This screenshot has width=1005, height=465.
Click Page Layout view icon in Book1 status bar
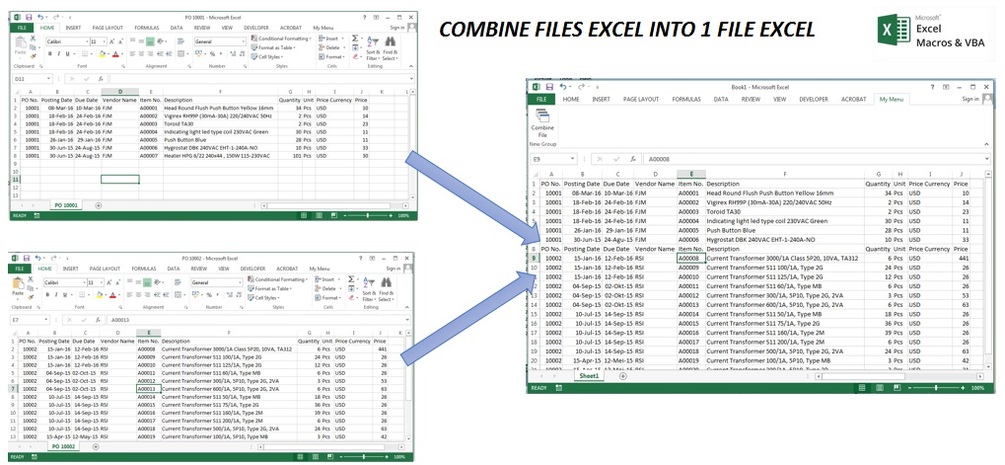[x=879, y=388]
